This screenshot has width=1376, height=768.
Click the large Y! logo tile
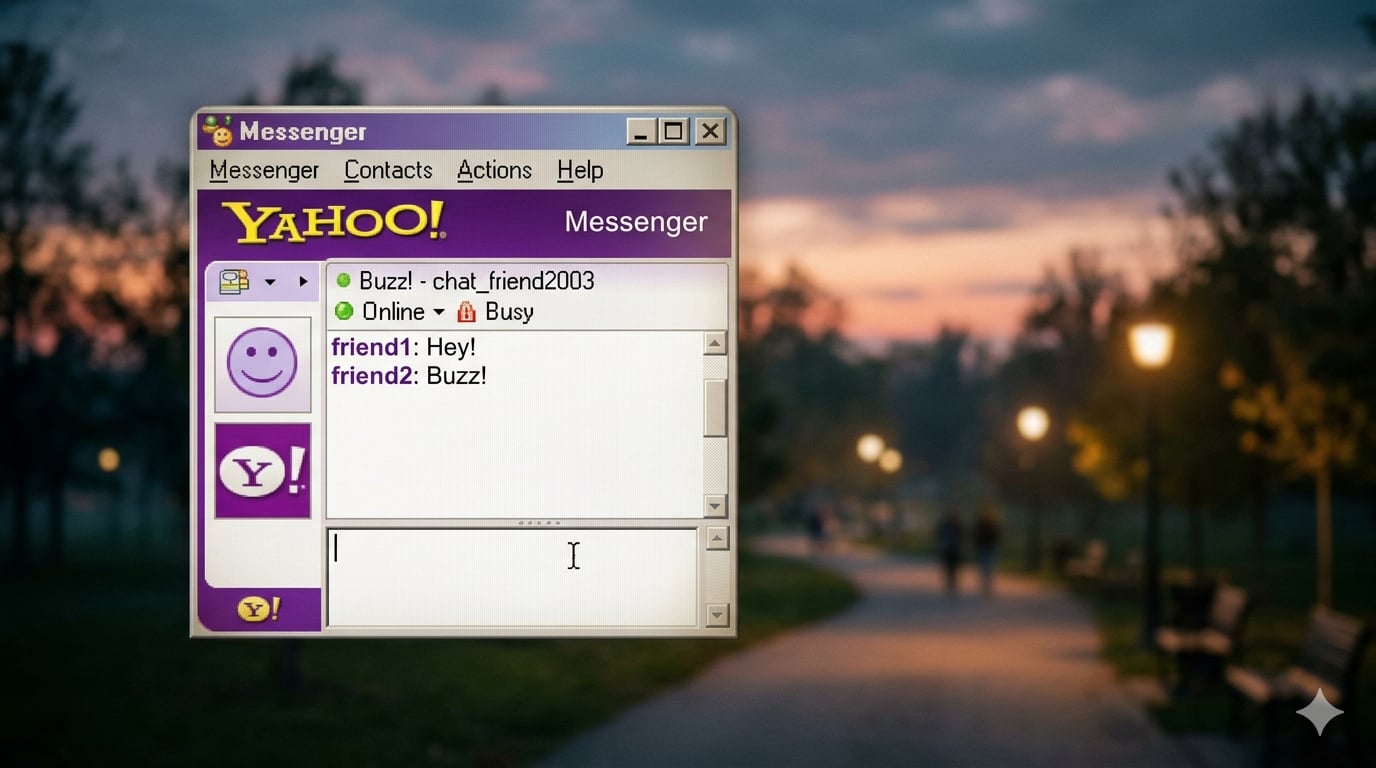262,470
